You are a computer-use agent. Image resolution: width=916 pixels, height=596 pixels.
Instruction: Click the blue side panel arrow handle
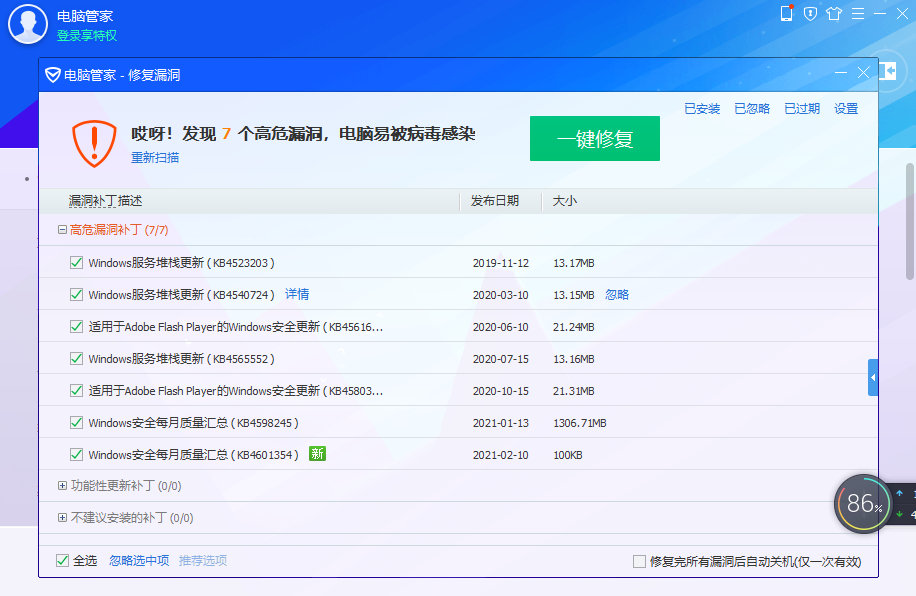point(873,377)
